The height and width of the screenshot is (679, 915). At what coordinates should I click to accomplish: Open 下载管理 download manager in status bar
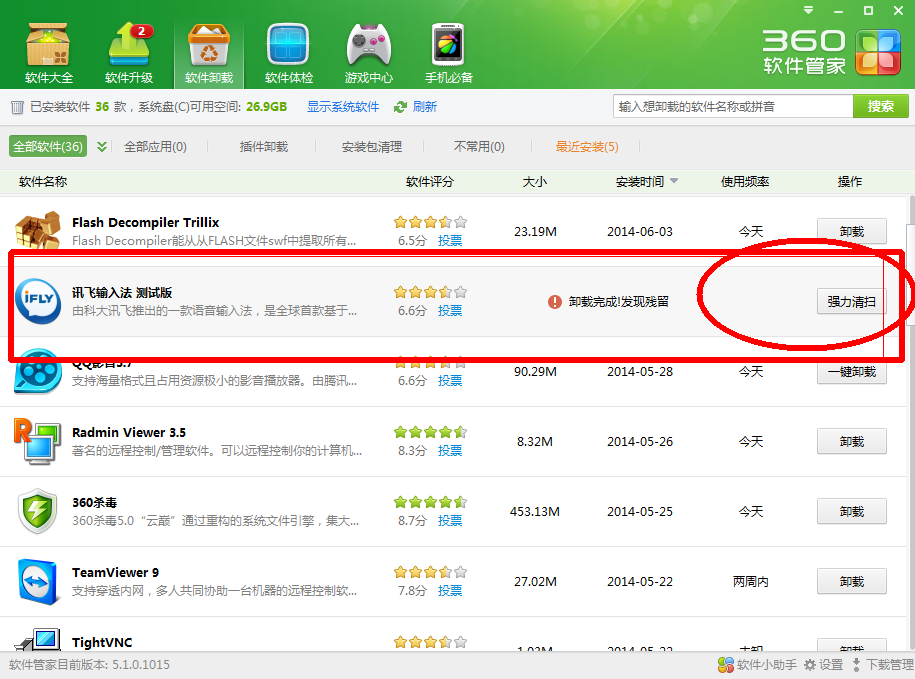click(x=883, y=664)
